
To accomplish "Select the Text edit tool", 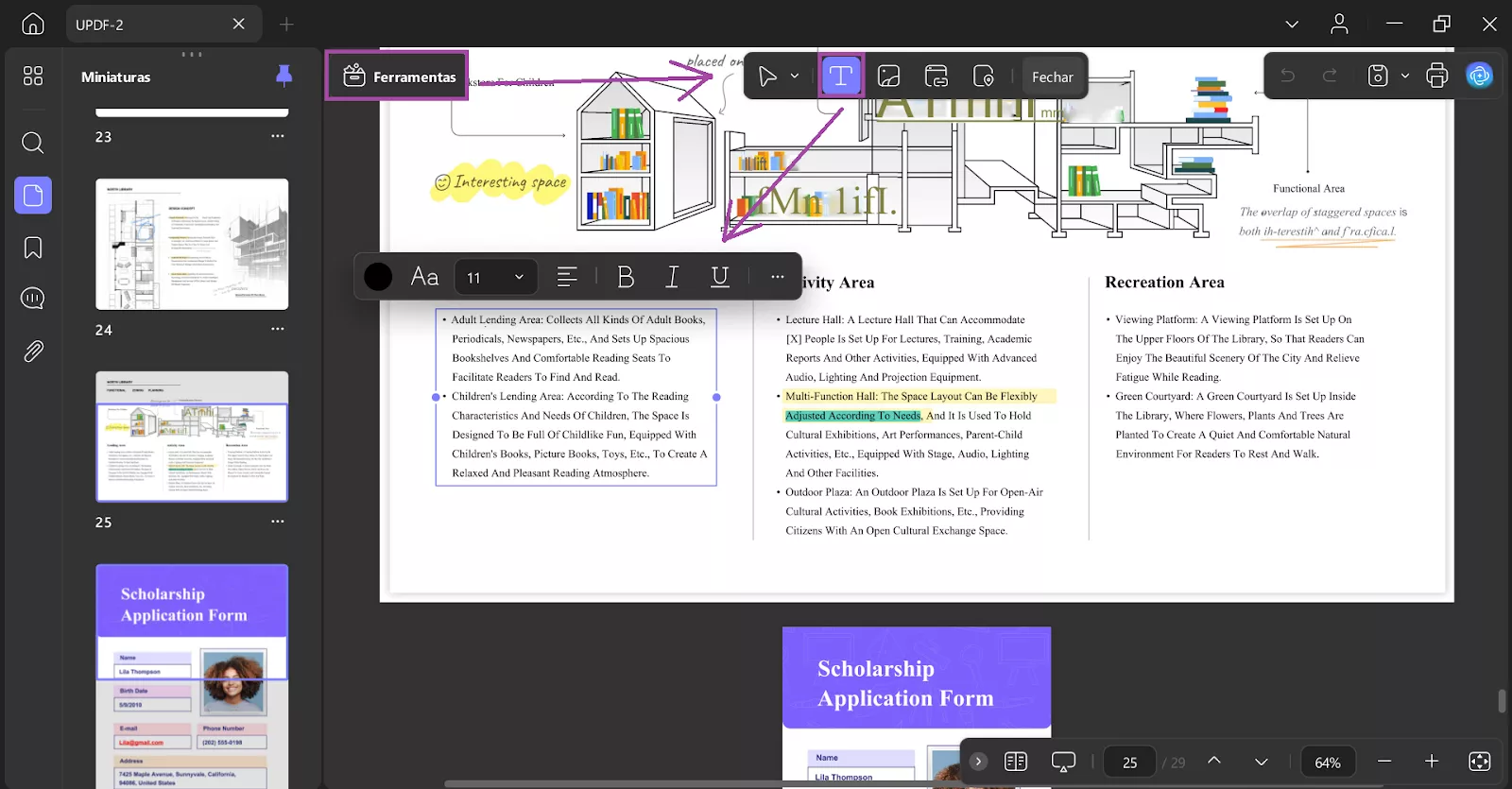I will tap(840, 77).
